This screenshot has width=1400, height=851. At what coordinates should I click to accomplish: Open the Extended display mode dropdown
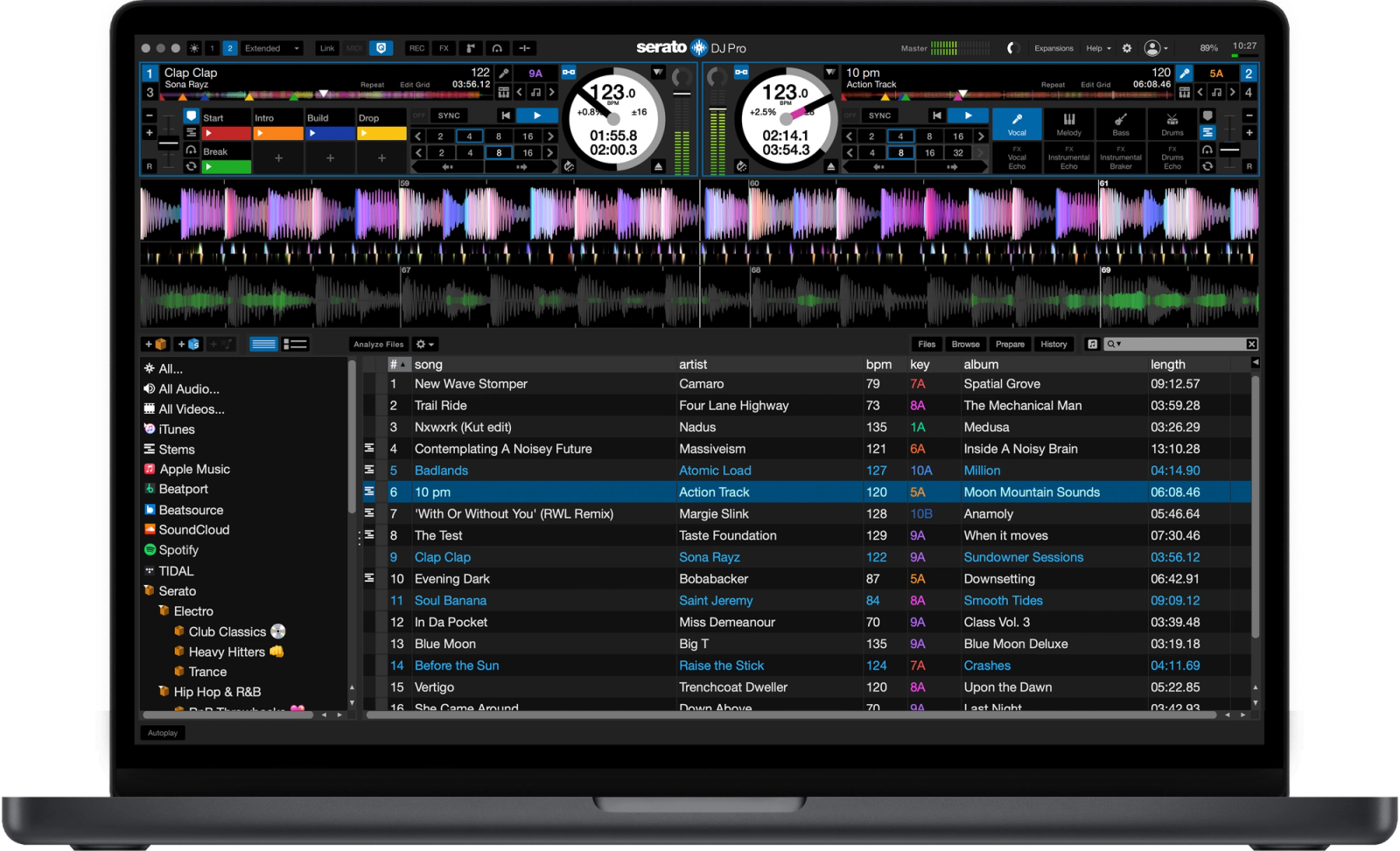pyautogui.click(x=296, y=48)
